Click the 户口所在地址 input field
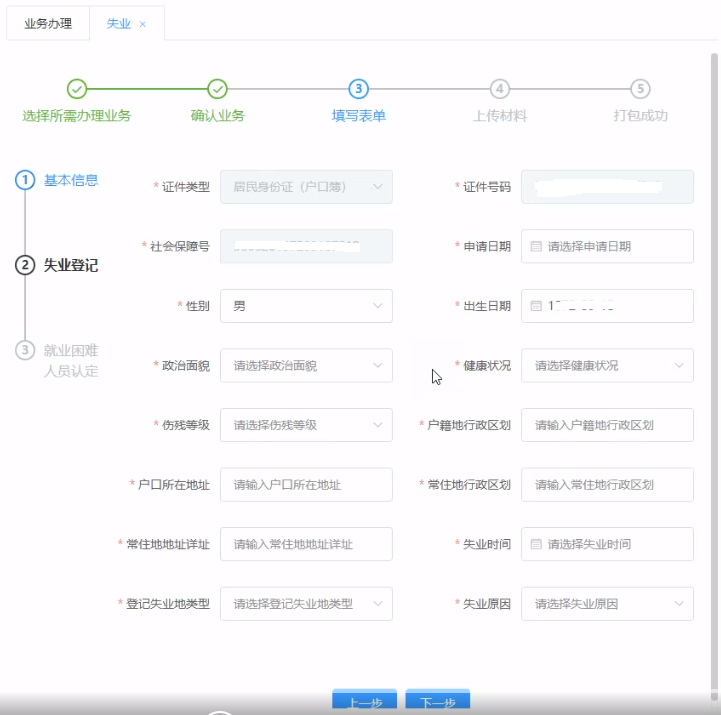This screenshot has height=715, width=721. 306,485
